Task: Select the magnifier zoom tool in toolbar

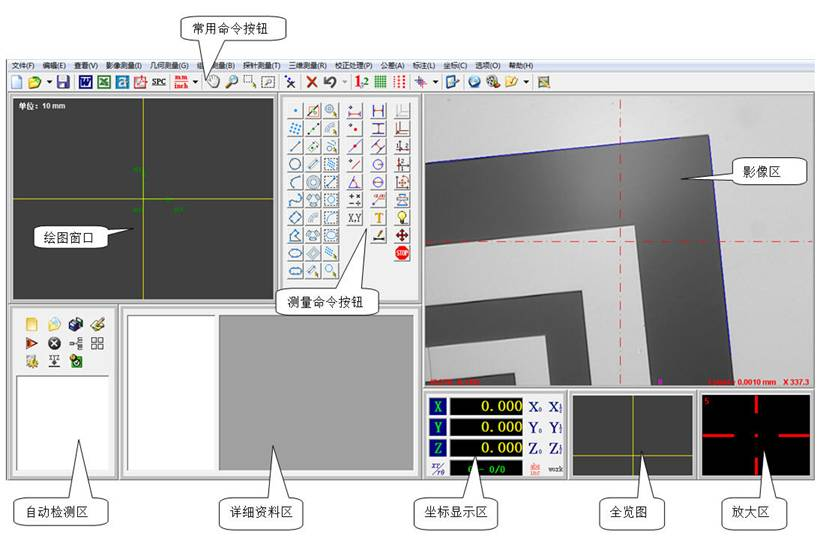Action: [232, 81]
